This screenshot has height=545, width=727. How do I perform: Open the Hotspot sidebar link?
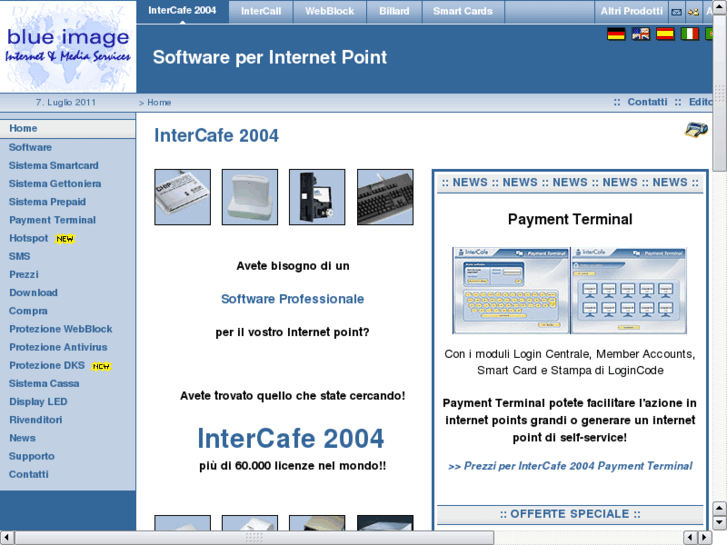(29, 238)
